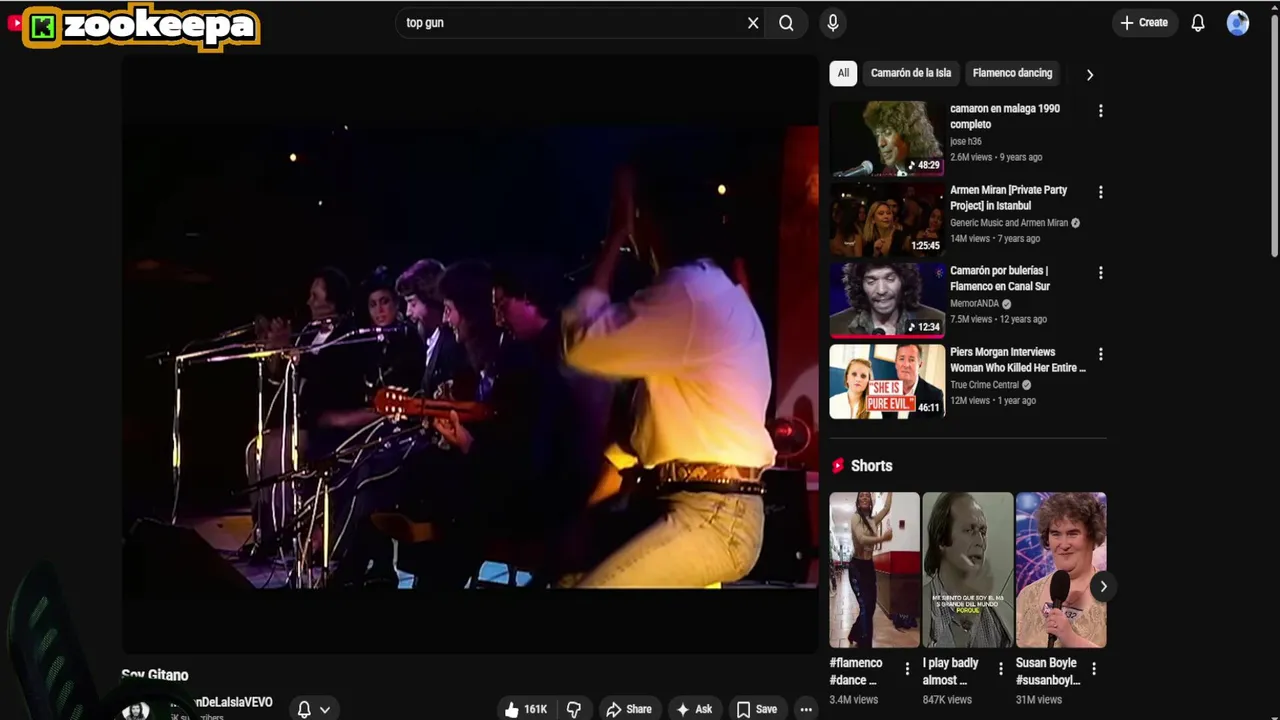Viewport: 1280px width, 720px height.
Task: Open options for 'Camarón por bulerías' video
Action: coord(1101,273)
